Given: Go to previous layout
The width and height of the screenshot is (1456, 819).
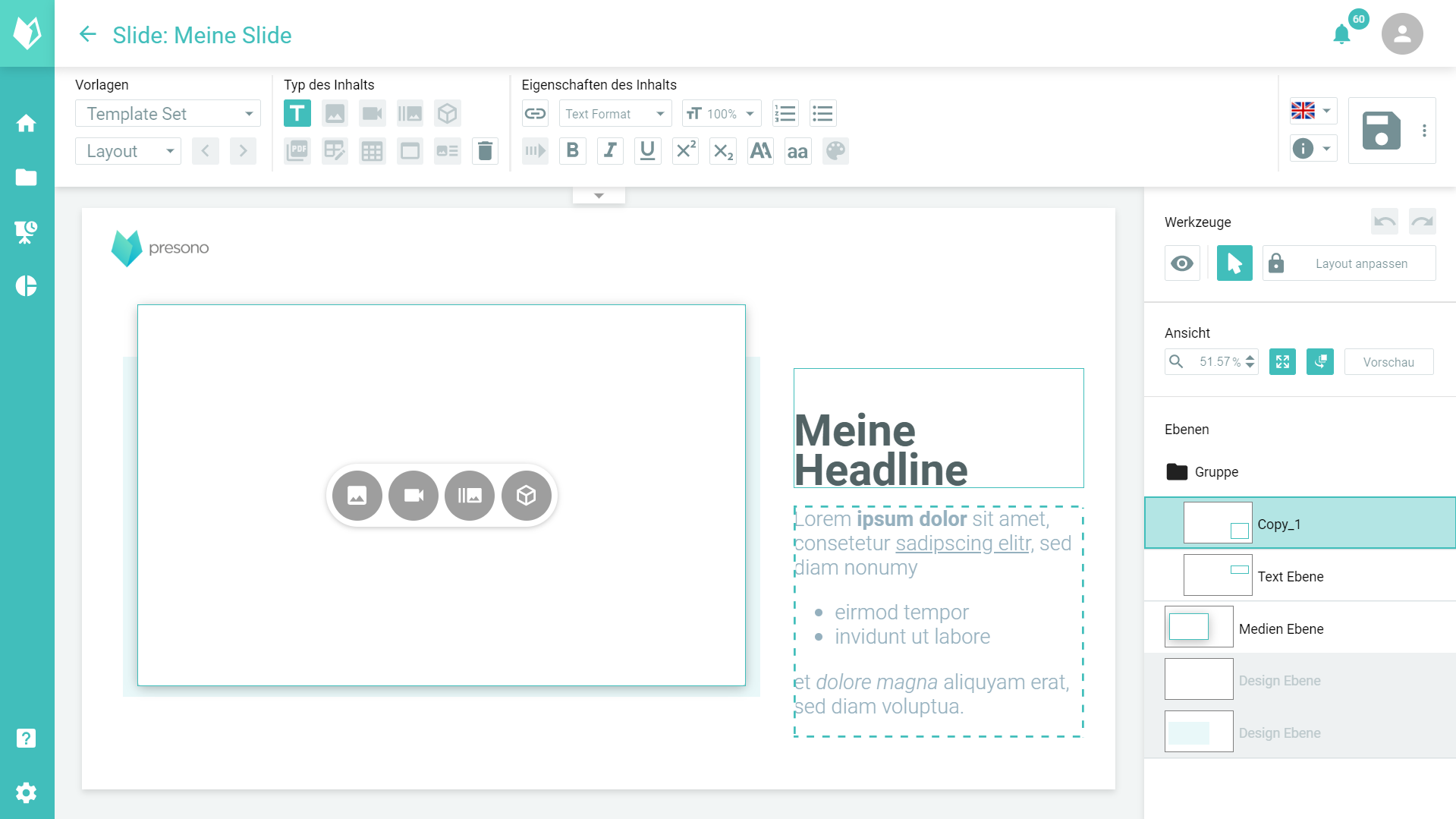Looking at the screenshot, I should coord(206,151).
